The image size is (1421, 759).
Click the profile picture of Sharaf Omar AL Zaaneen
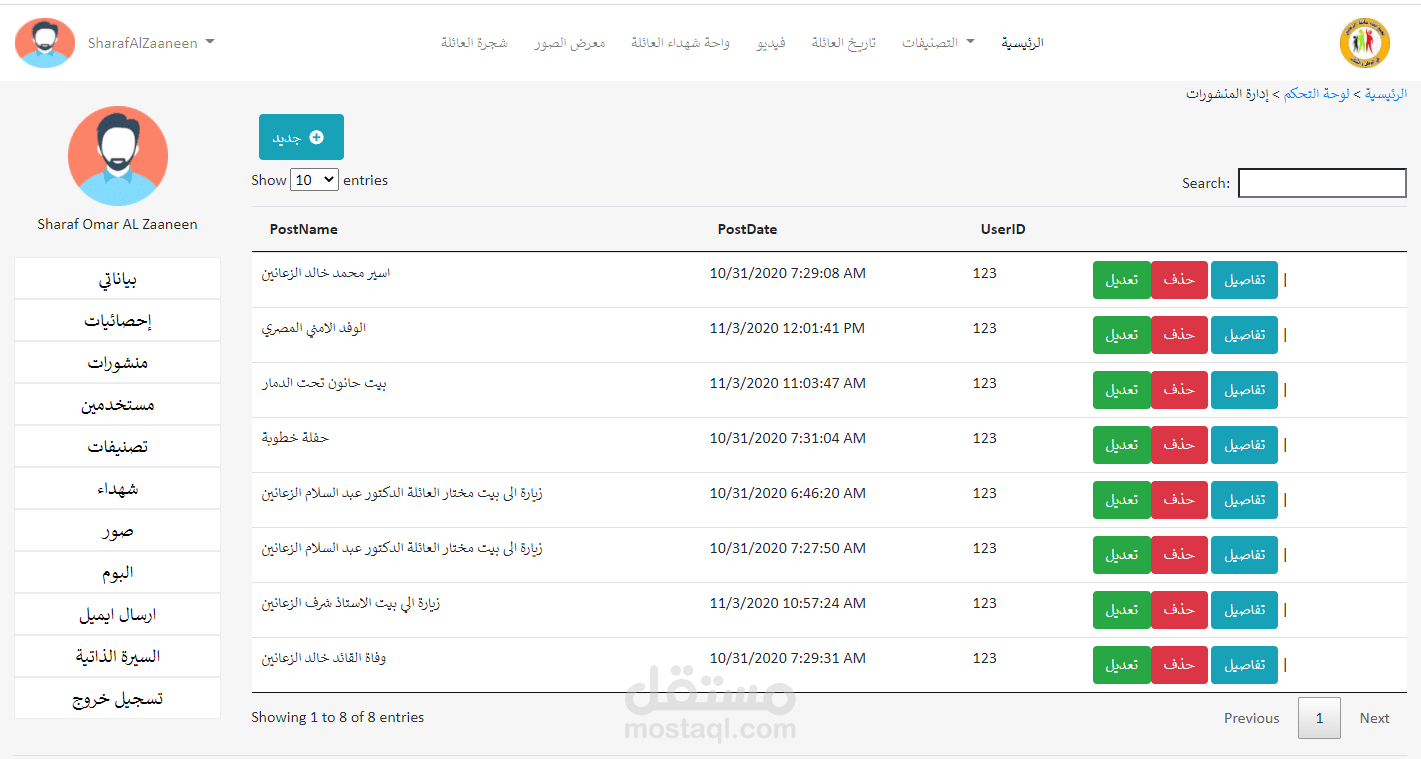click(x=117, y=156)
